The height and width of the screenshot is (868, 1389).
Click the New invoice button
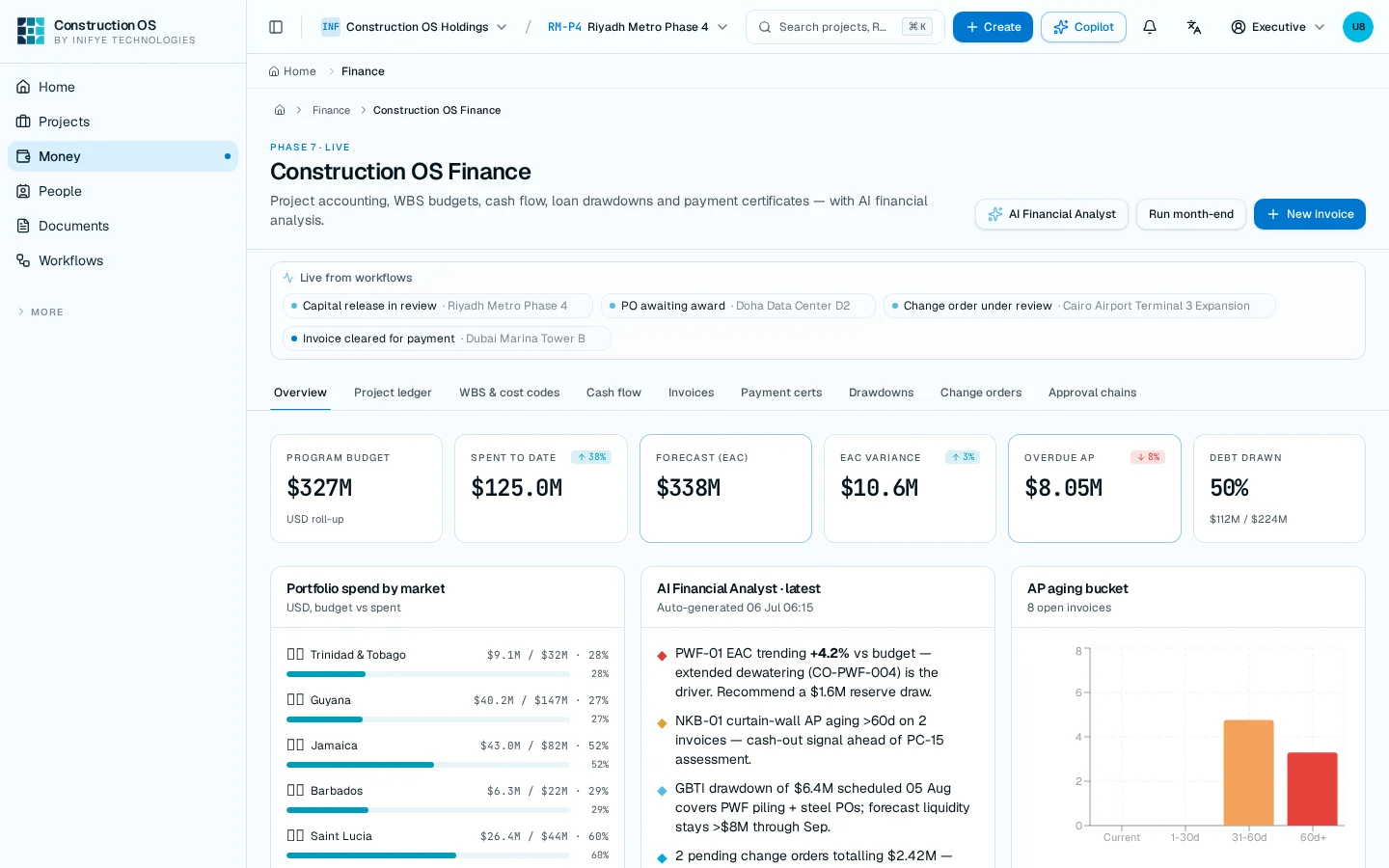1309,214
